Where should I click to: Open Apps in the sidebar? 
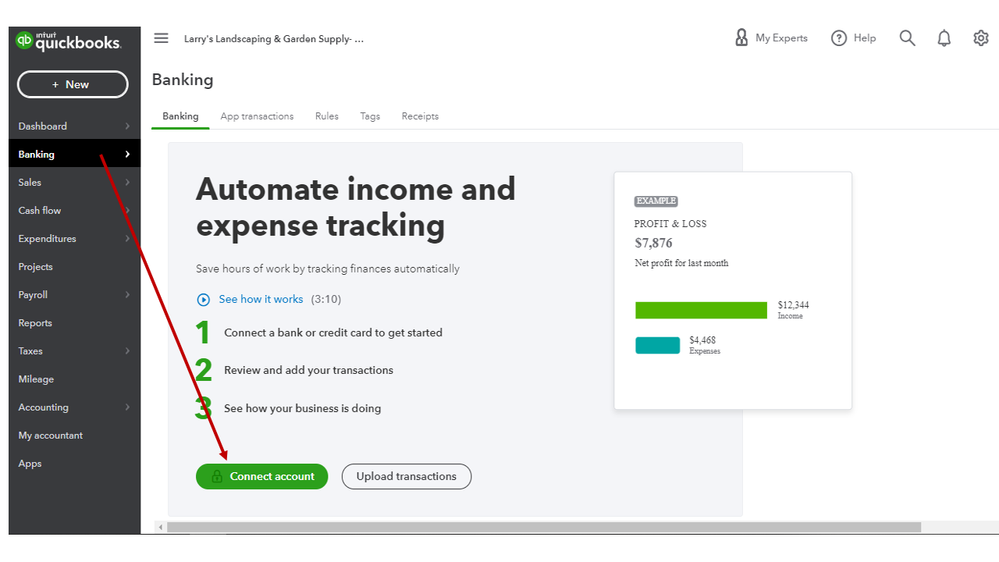(x=75, y=463)
